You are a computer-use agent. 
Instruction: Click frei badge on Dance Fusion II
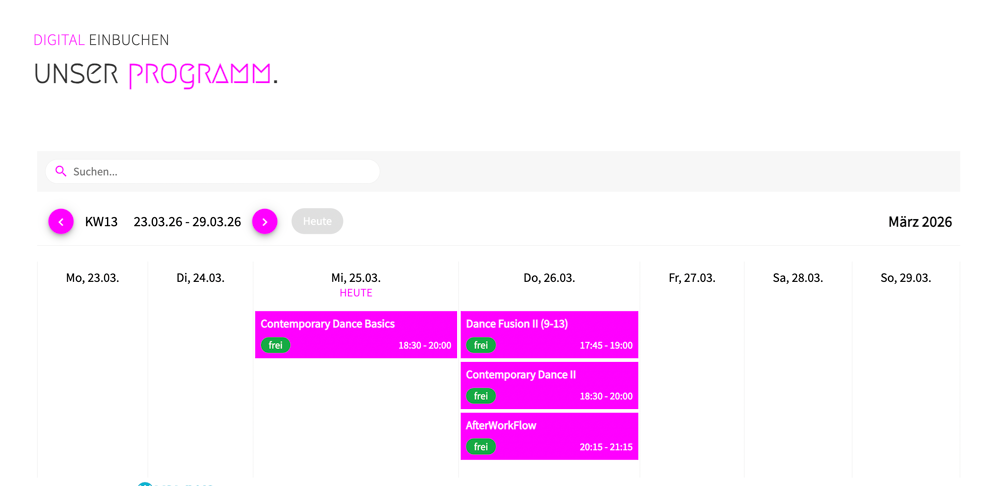click(481, 346)
